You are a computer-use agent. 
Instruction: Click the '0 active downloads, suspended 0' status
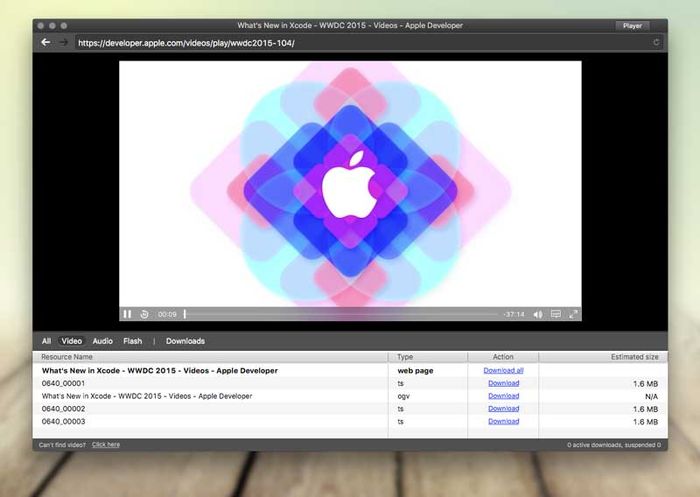(614, 445)
